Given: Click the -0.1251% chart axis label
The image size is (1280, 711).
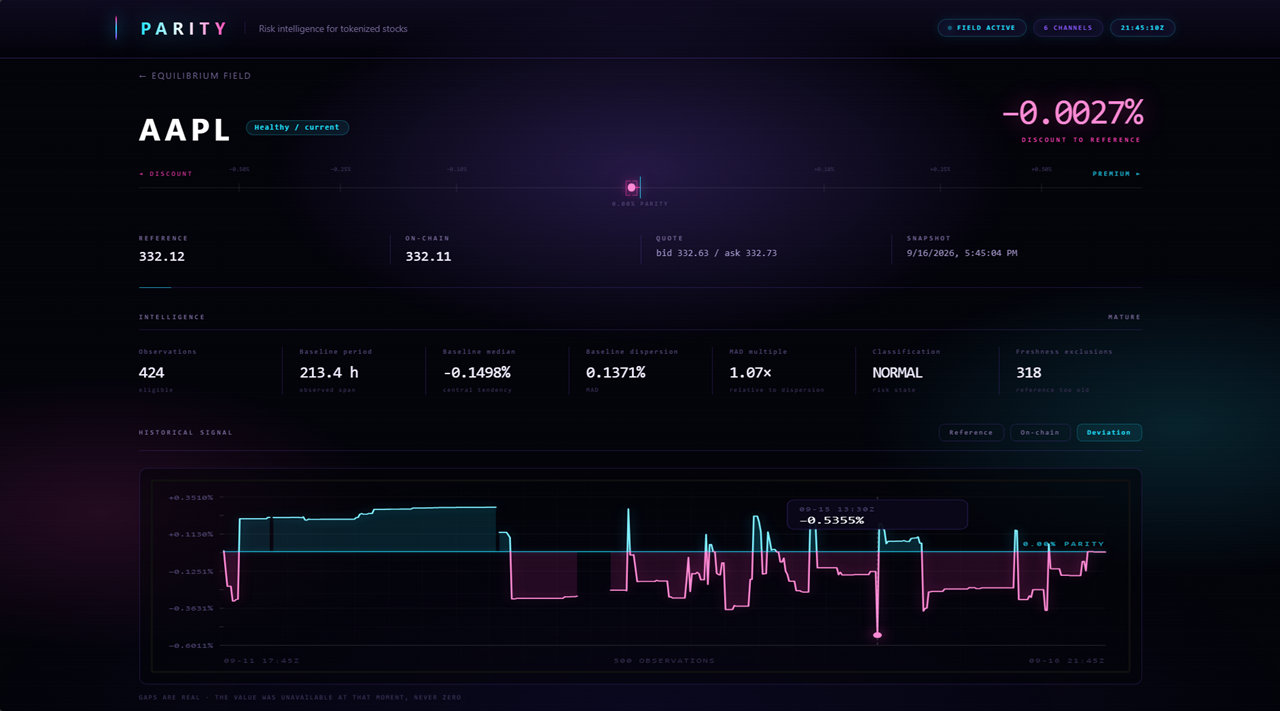Looking at the screenshot, I should (191, 572).
